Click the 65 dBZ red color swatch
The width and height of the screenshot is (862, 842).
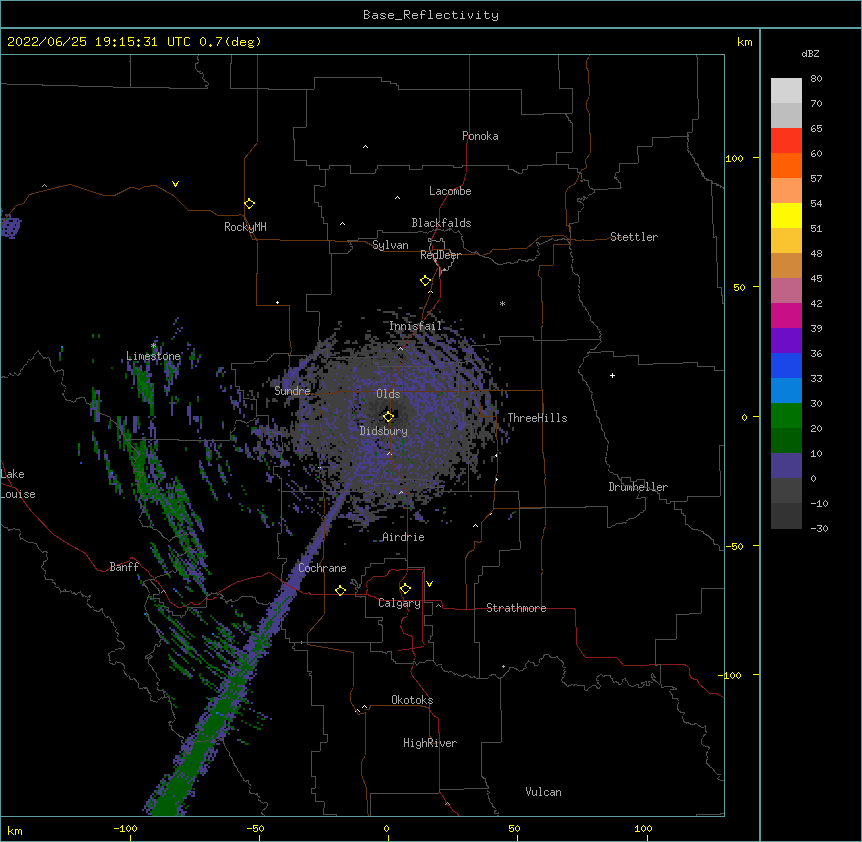[x=786, y=140]
